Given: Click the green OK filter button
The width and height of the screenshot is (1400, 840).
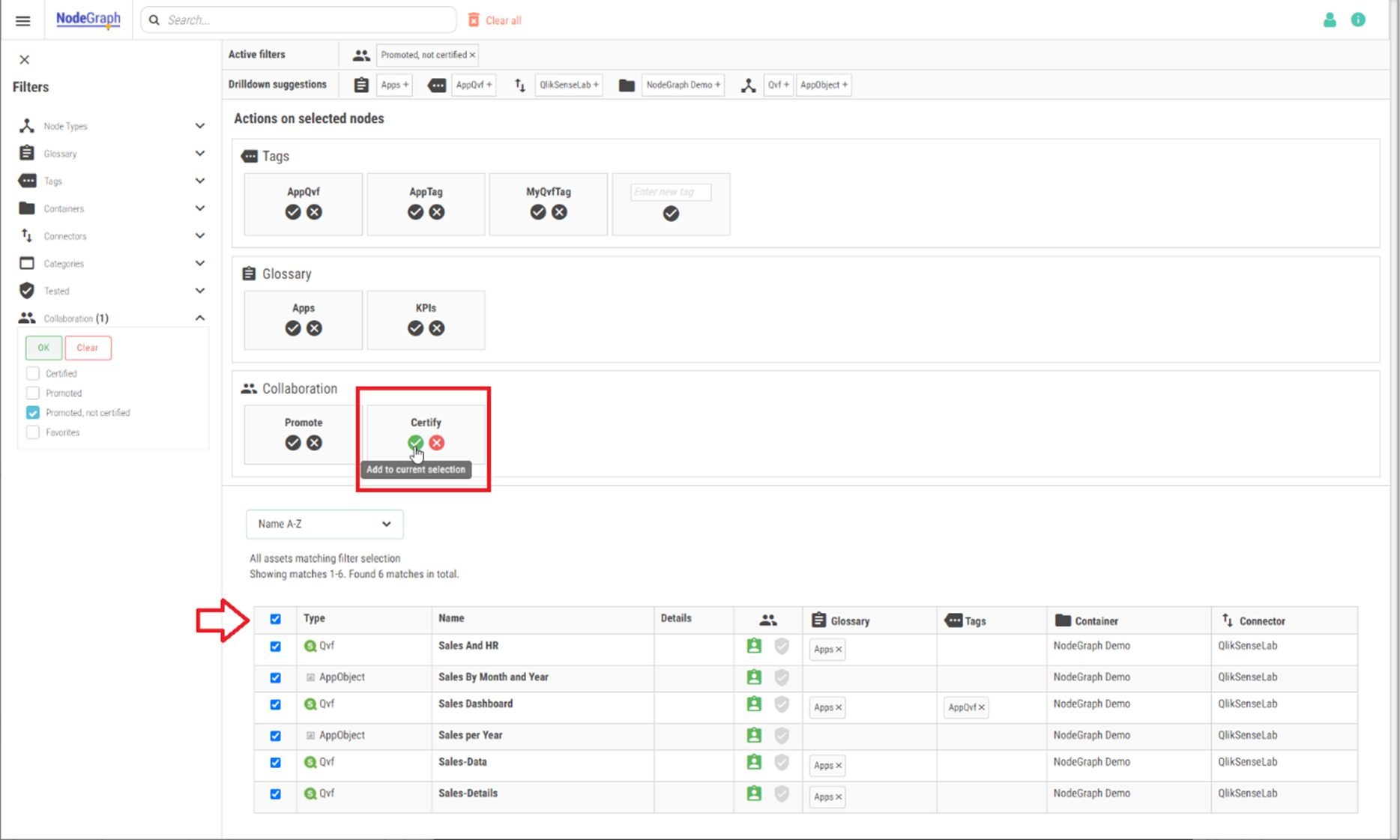Looking at the screenshot, I should [43, 348].
